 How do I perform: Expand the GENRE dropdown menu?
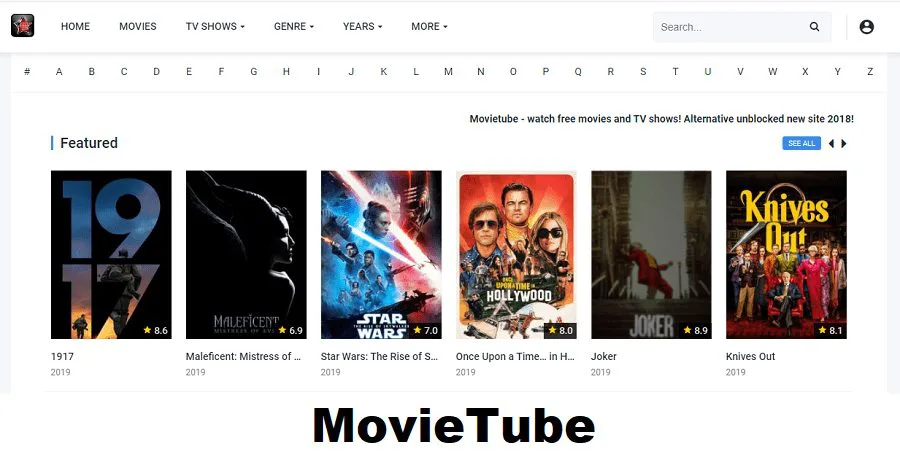click(294, 26)
